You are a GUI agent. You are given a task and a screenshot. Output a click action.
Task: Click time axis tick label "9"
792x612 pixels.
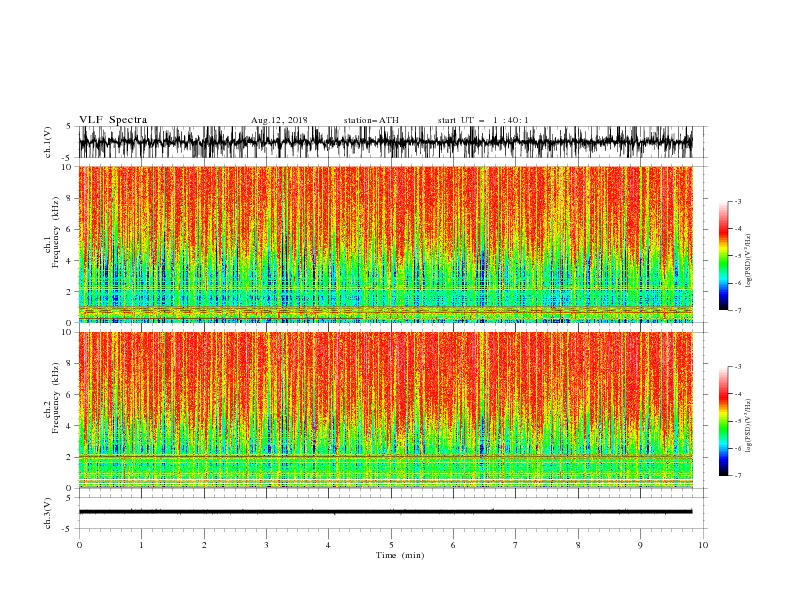point(640,545)
